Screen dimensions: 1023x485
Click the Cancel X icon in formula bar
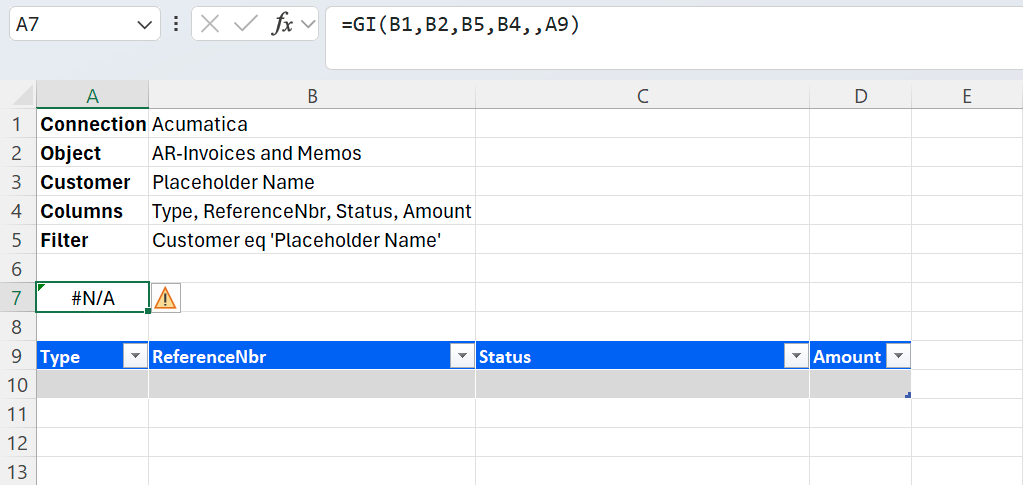[210, 25]
